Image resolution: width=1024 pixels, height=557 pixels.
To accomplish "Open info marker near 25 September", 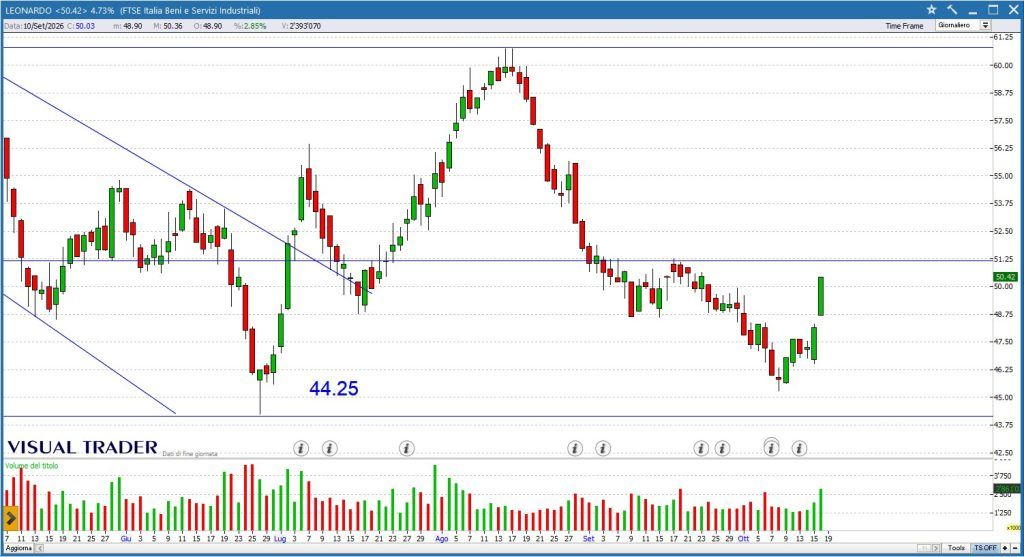I will (x=722, y=448).
